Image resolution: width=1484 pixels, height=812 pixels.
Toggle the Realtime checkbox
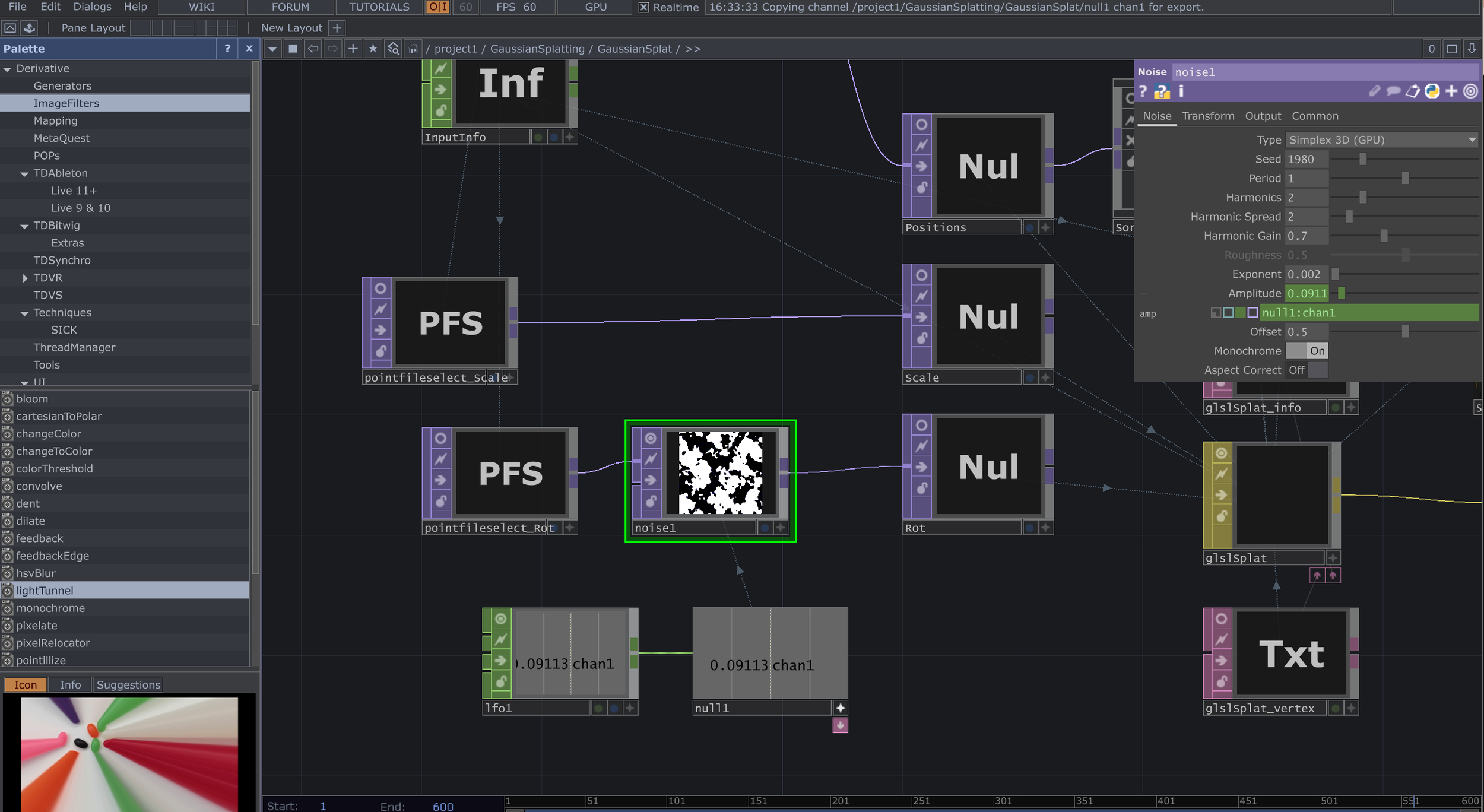(643, 7)
